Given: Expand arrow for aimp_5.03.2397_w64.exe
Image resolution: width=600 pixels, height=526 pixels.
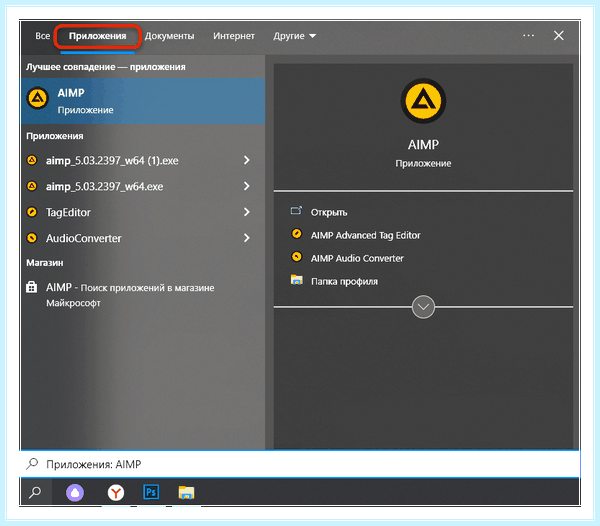Looking at the screenshot, I should pos(247,186).
